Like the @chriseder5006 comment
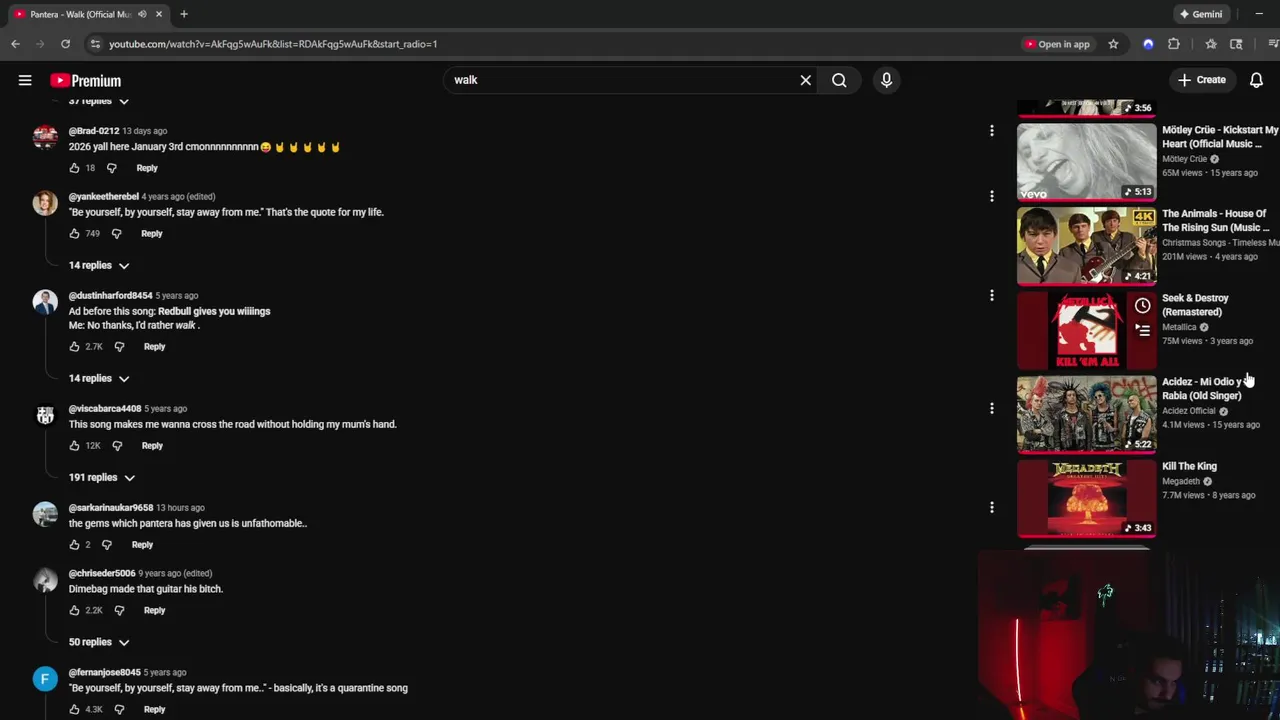 [74, 610]
